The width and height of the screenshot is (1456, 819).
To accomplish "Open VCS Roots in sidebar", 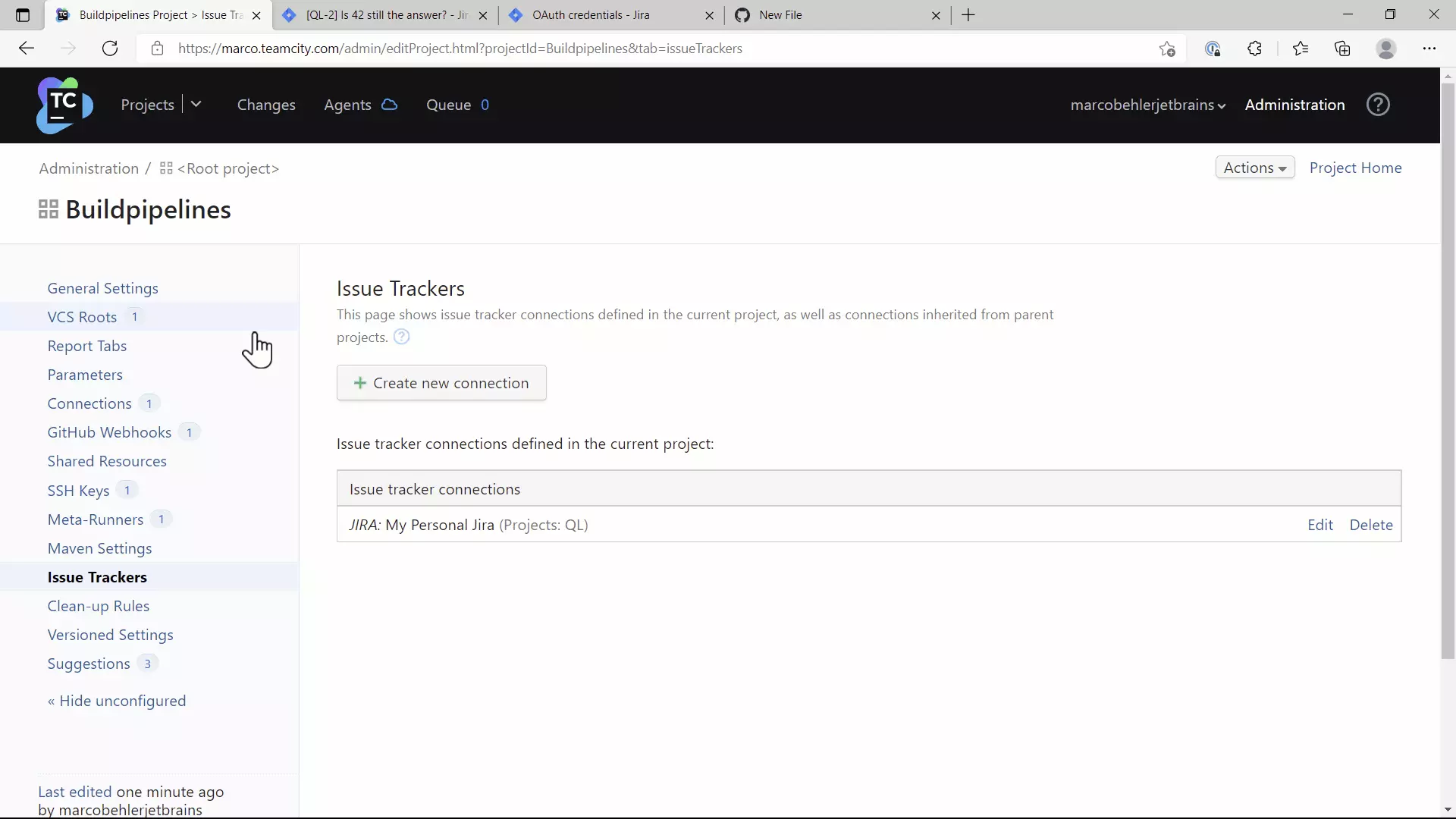I will (82, 317).
